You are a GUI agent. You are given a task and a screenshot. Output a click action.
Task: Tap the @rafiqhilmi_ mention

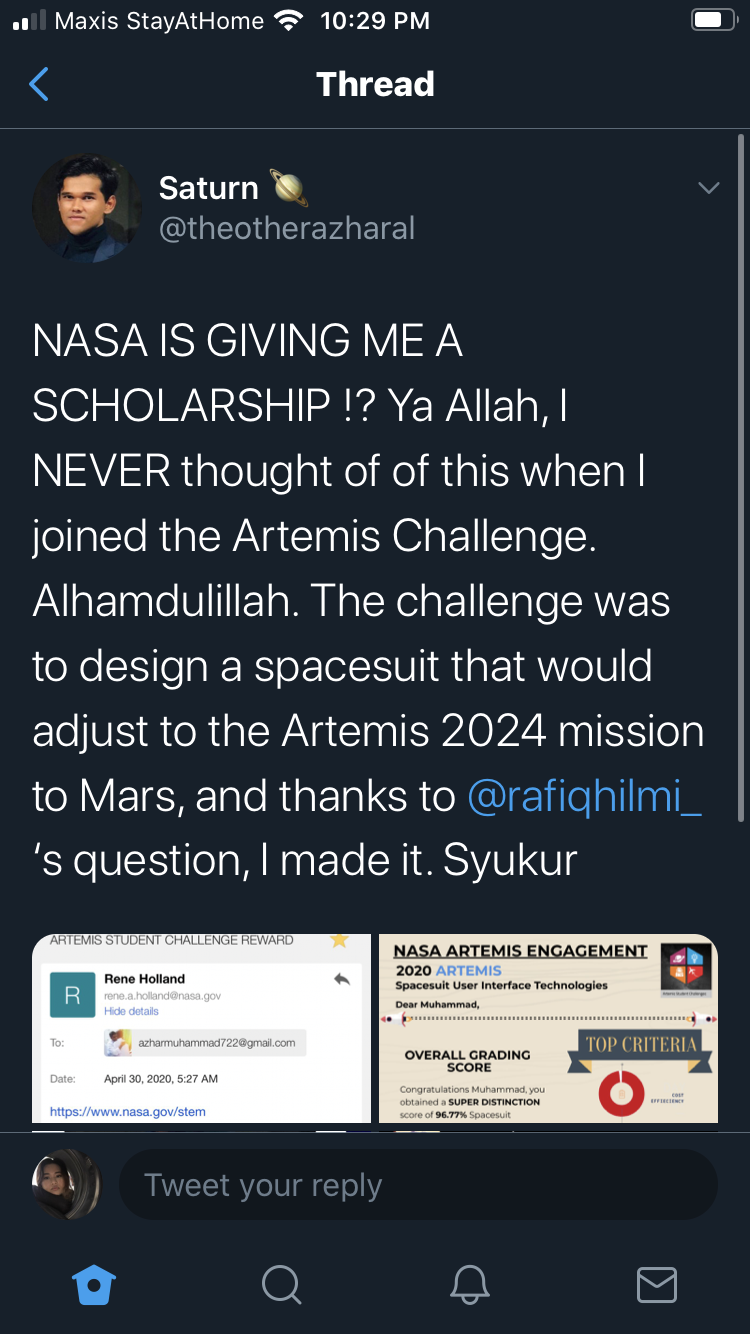pyautogui.click(x=584, y=796)
